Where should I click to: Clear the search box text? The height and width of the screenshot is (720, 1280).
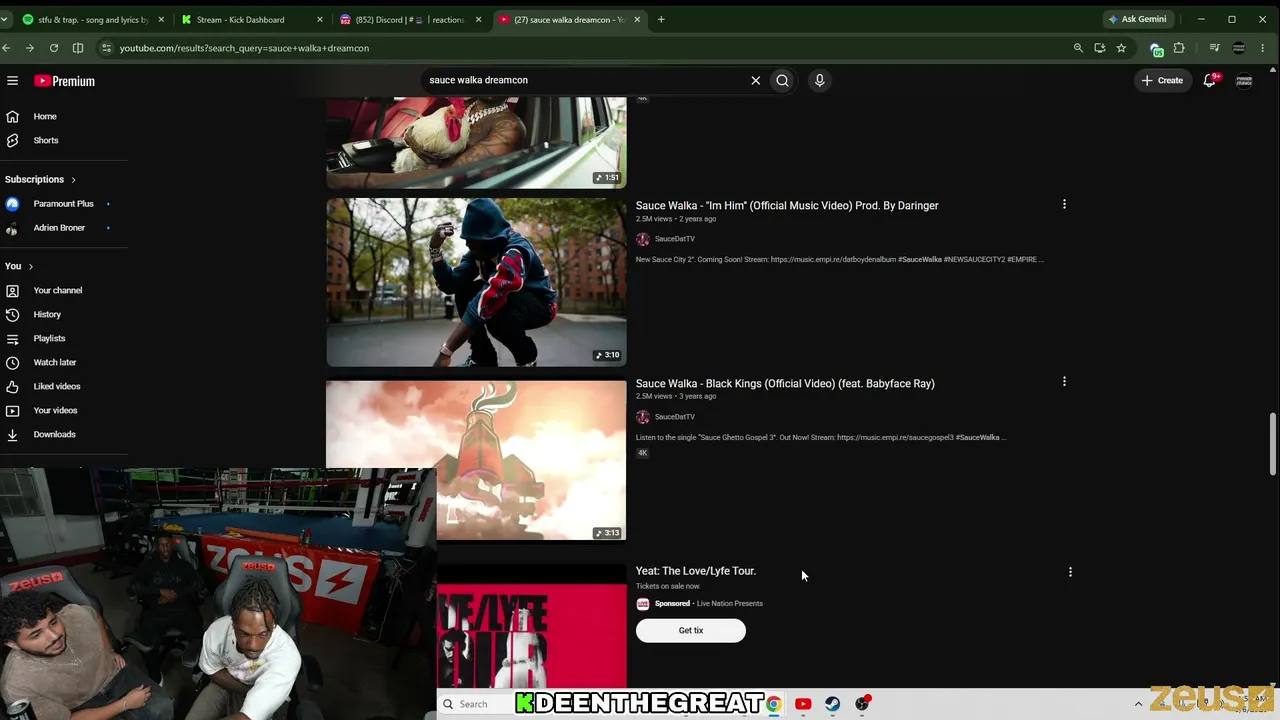click(755, 80)
